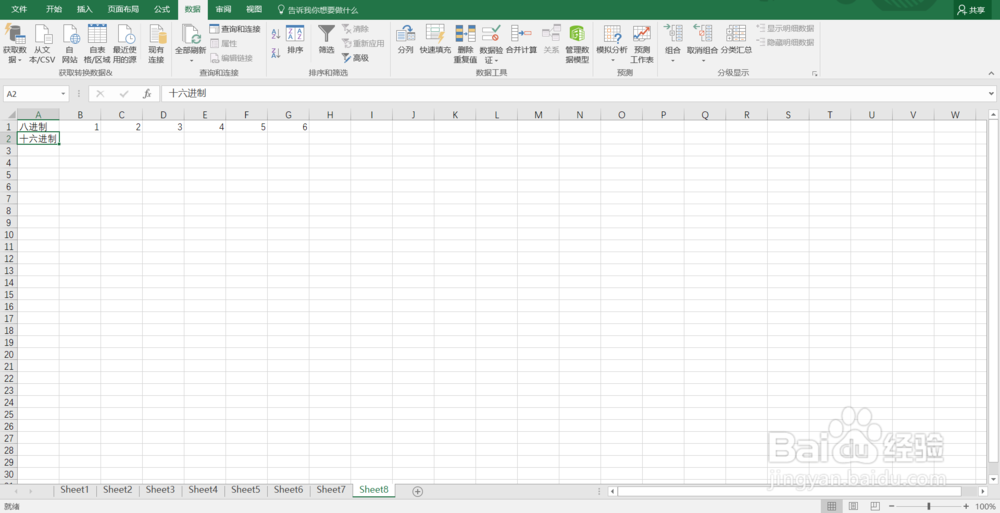Select the Sheet1 tab
Screen dimensions: 1000x513
[75, 490]
